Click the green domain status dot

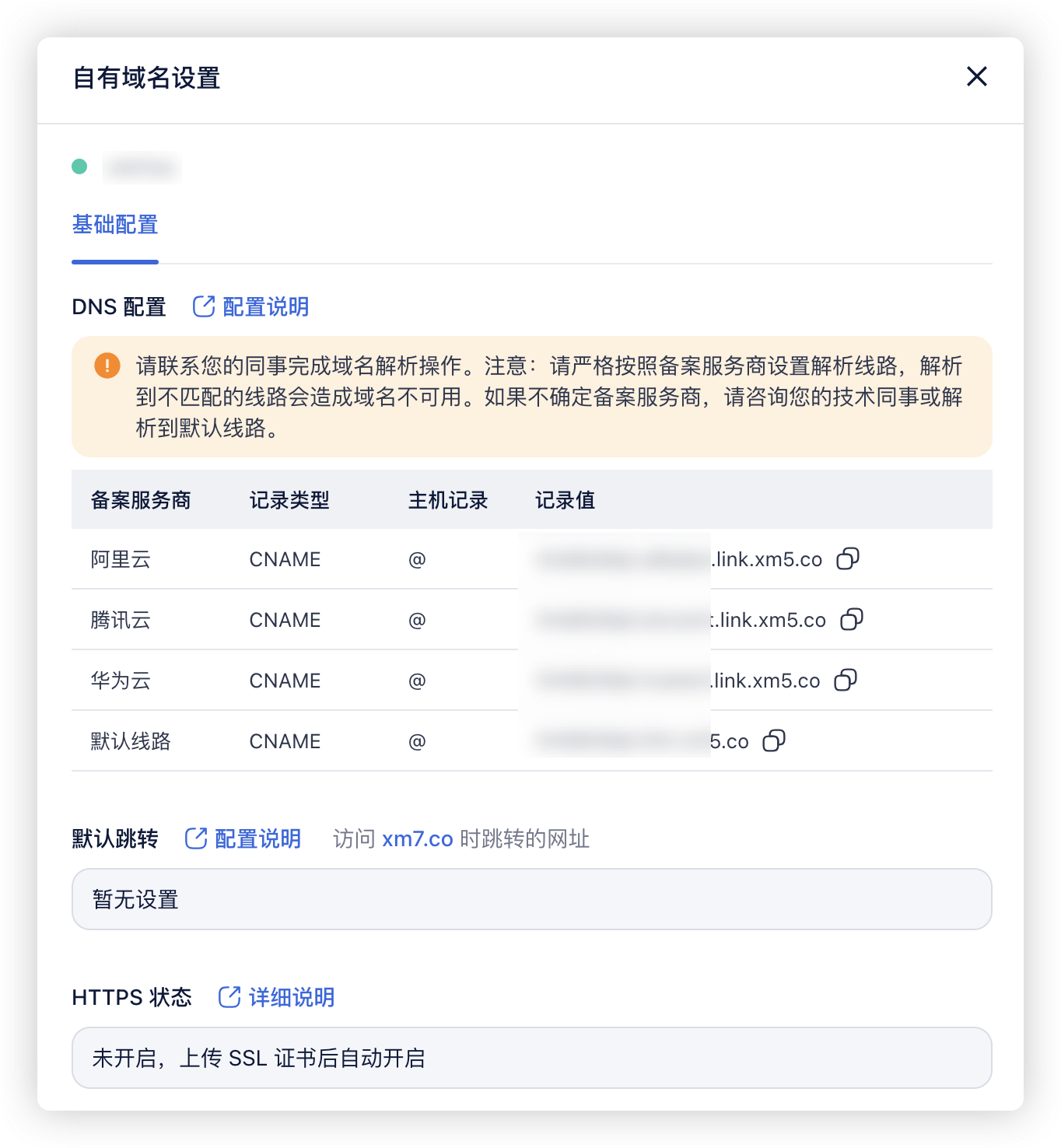79,166
